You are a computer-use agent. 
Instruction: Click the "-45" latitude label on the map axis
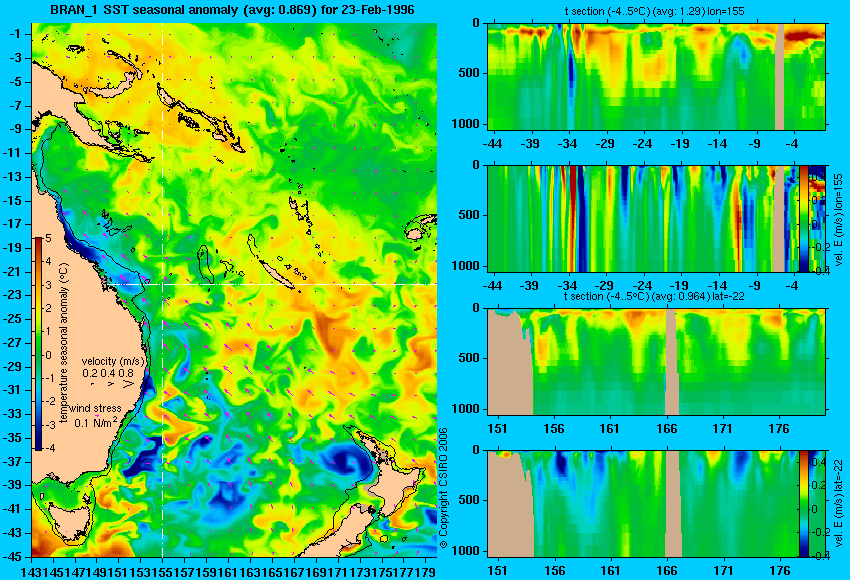coord(13,557)
